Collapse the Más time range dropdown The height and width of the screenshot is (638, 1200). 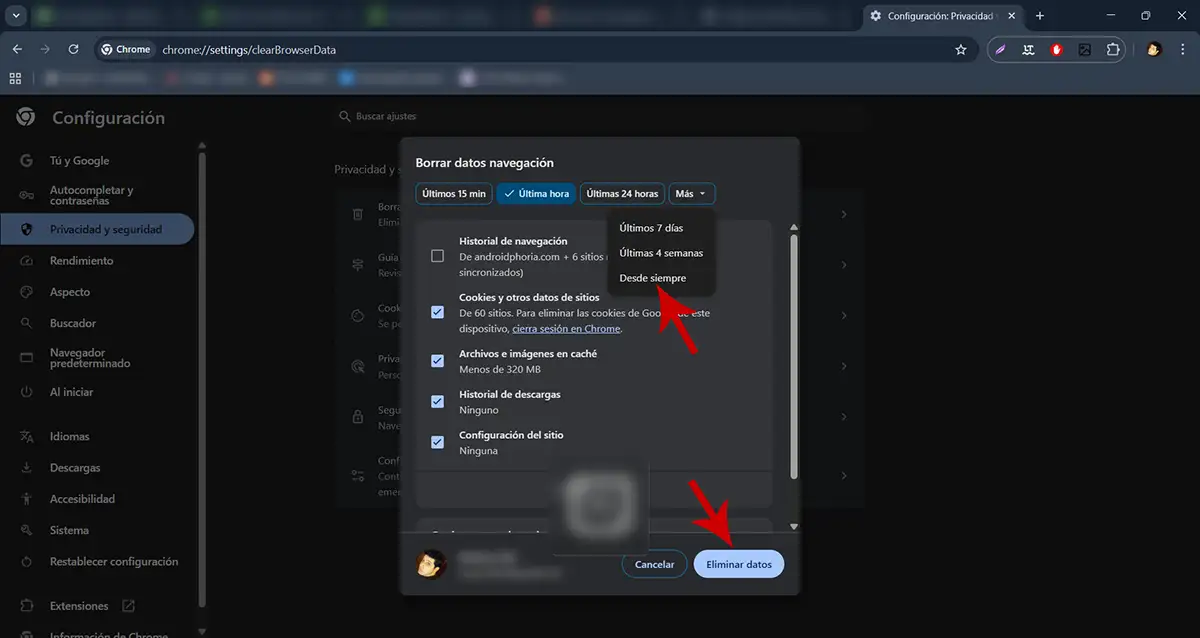(x=691, y=194)
